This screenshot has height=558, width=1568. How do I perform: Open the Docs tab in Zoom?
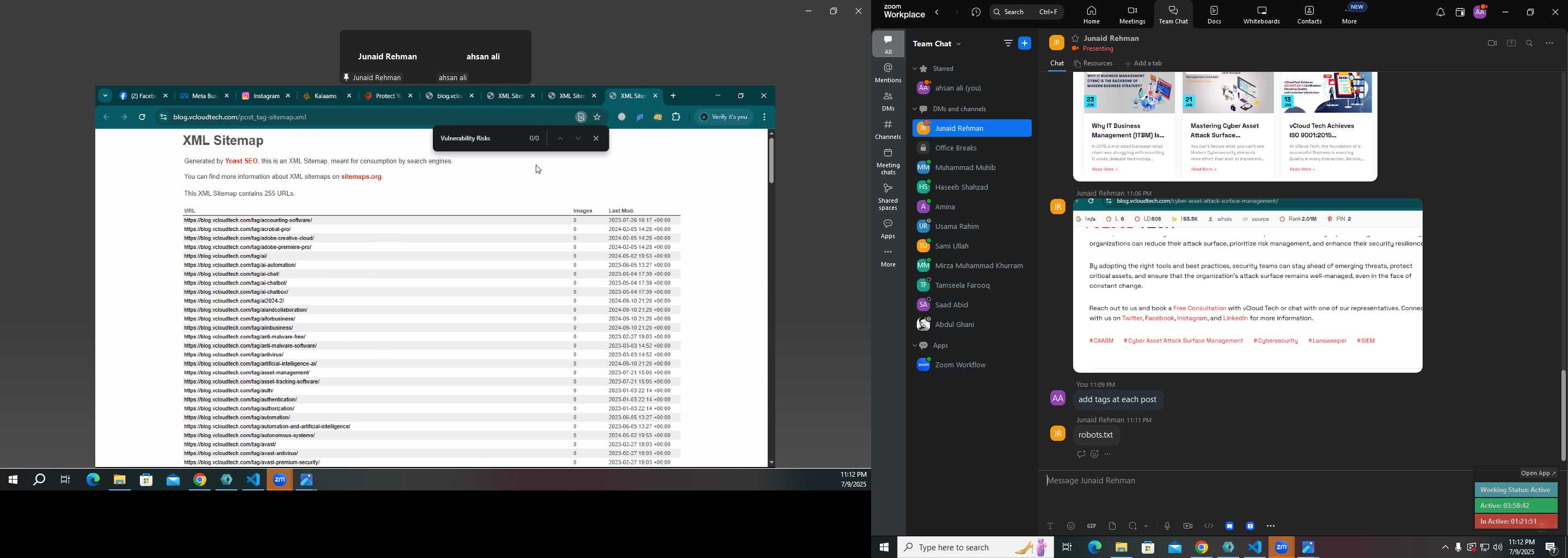[x=1214, y=15]
